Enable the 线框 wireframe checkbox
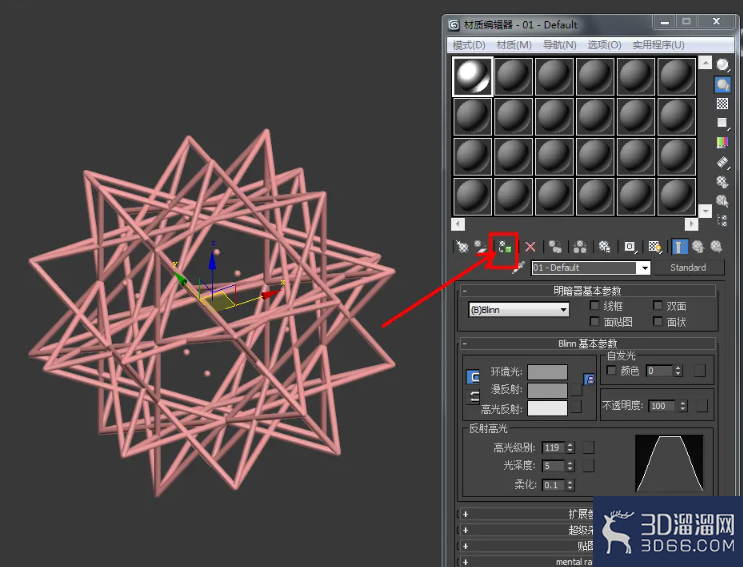This screenshot has height=567, width=743. tap(594, 306)
